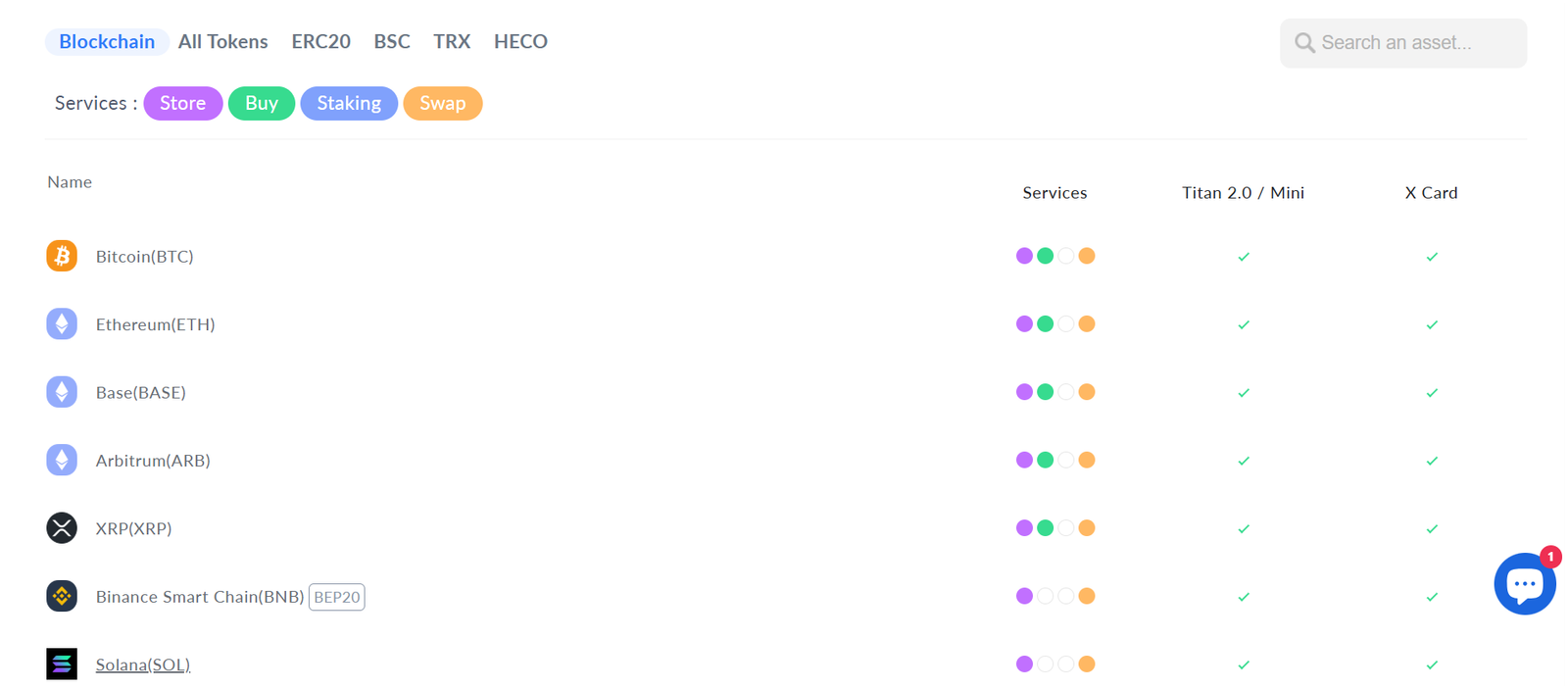The width and height of the screenshot is (1568, 689).
Task: Click the orange Swap dot in Bitcoin row
Action: pyautogui.click(x=1087, y=256)
